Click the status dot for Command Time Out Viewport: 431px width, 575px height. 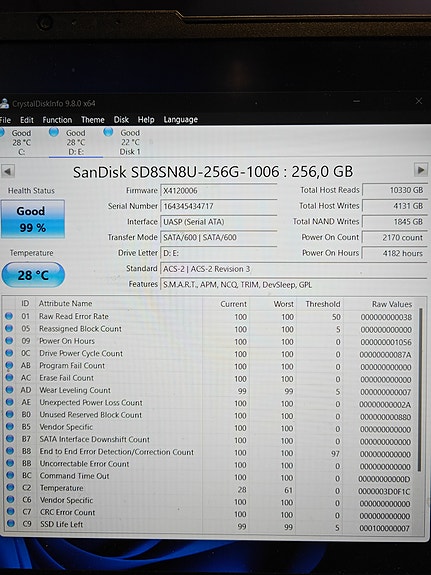tap(10, 475)
